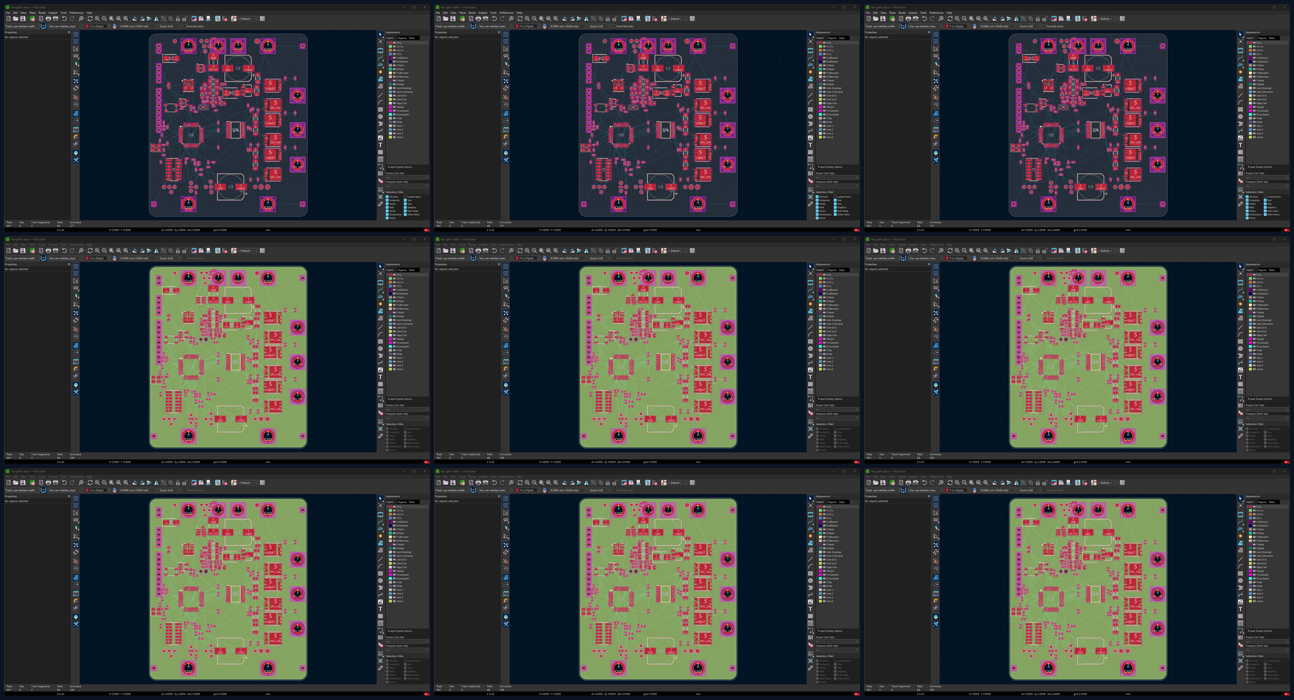
Task: Select Add Via tool in top-left window right toolbar
Action: click(380, 72)
